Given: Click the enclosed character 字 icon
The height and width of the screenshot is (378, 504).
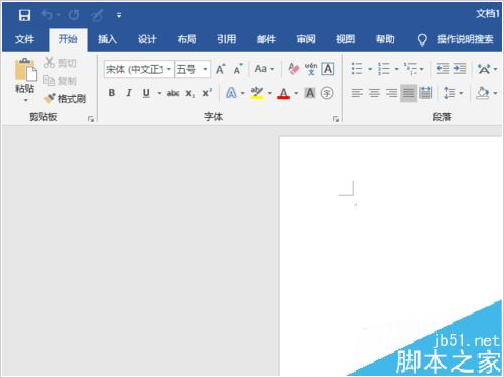Looking at the screenshot, I should pyautogui.click(x=327, y=93).
